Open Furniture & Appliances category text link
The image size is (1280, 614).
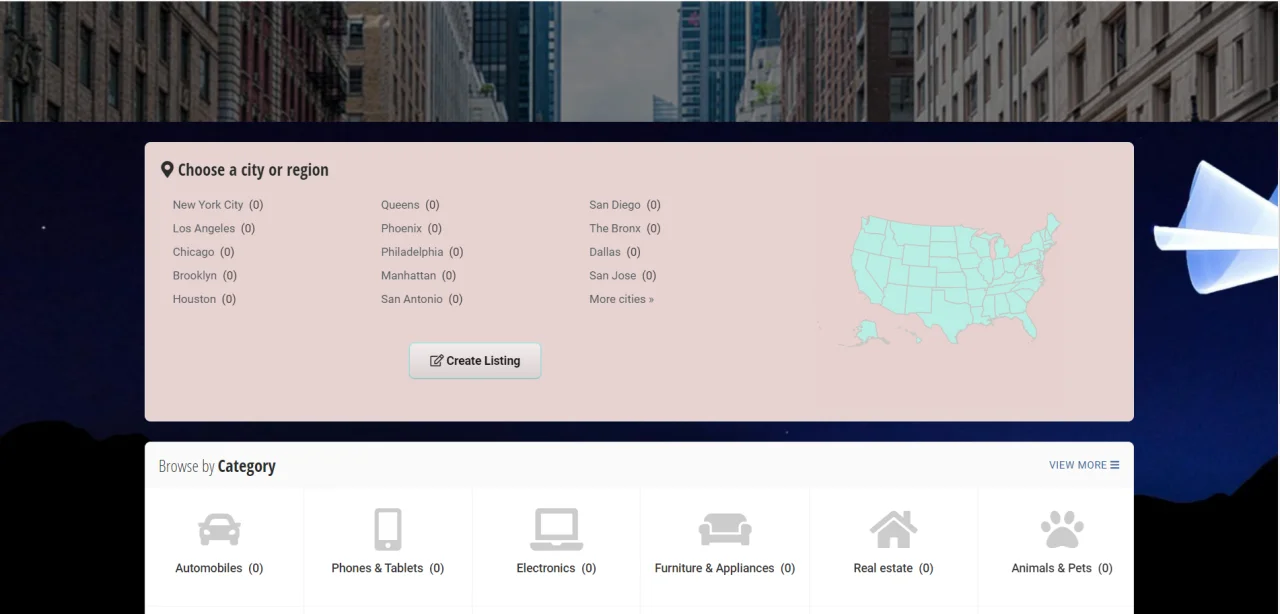click(x=715, y=568)
